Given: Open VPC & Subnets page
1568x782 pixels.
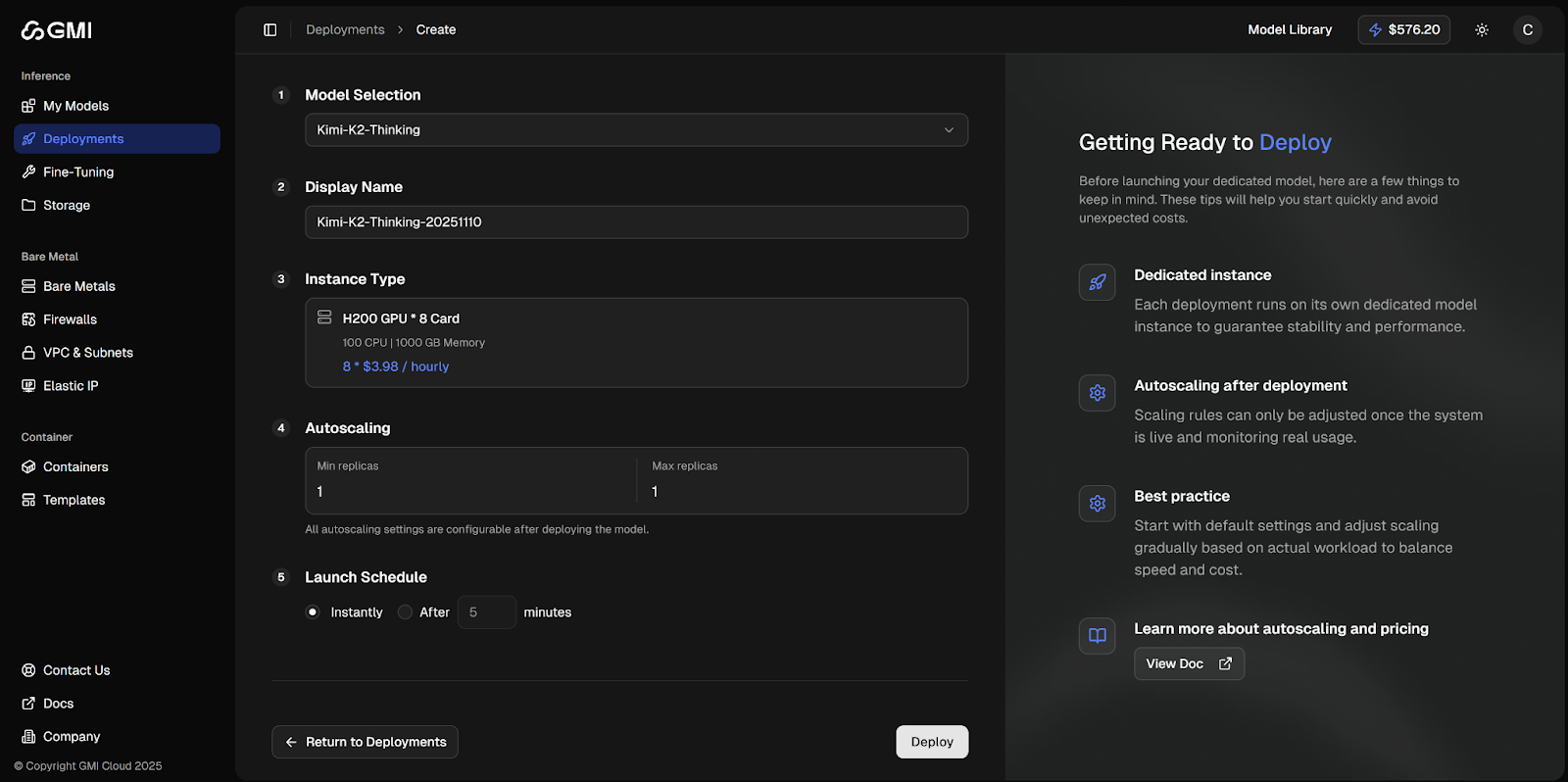Looking at the screenshot, I should (x=117, y=353).
